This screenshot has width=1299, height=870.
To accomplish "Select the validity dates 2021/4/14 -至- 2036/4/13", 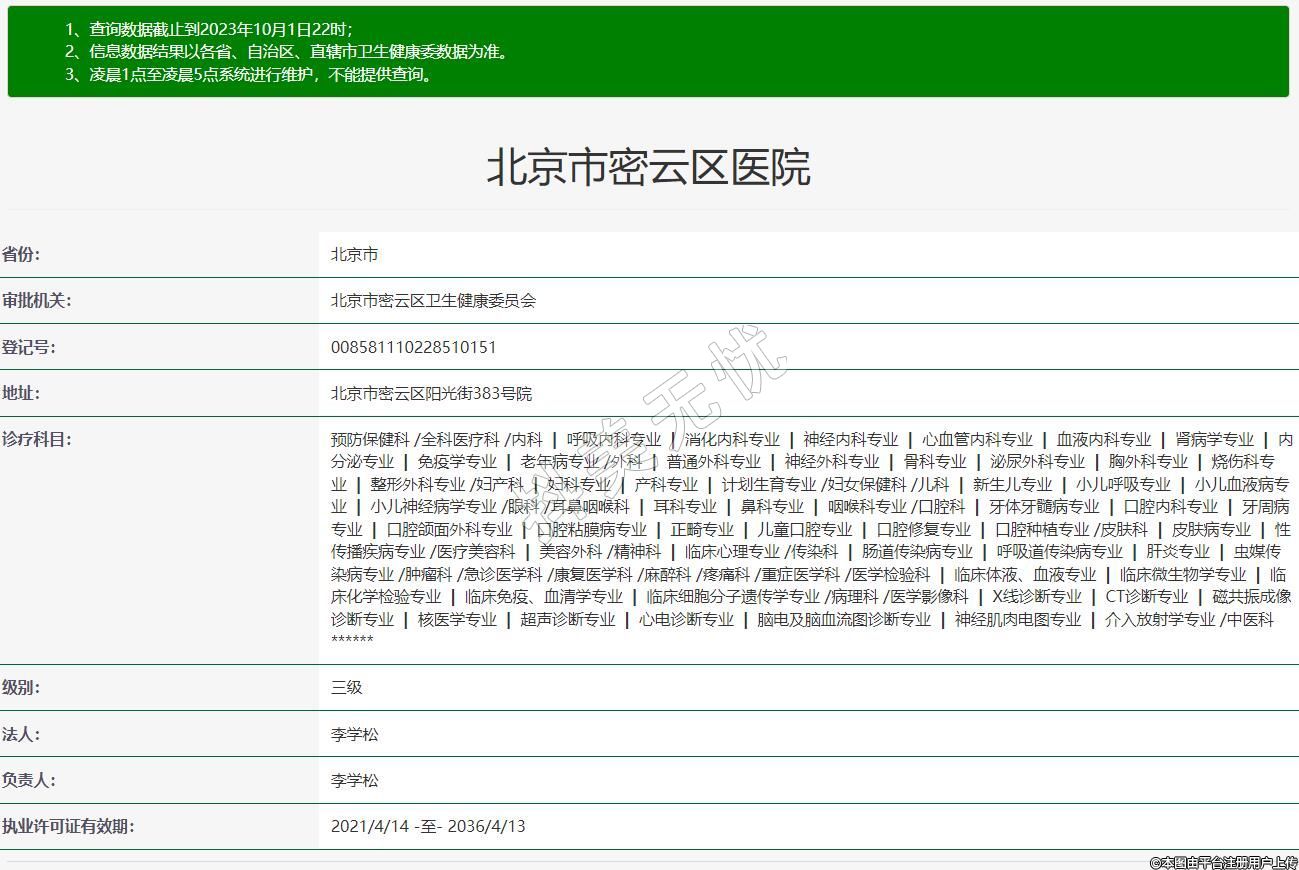I will tap(427, 826).
